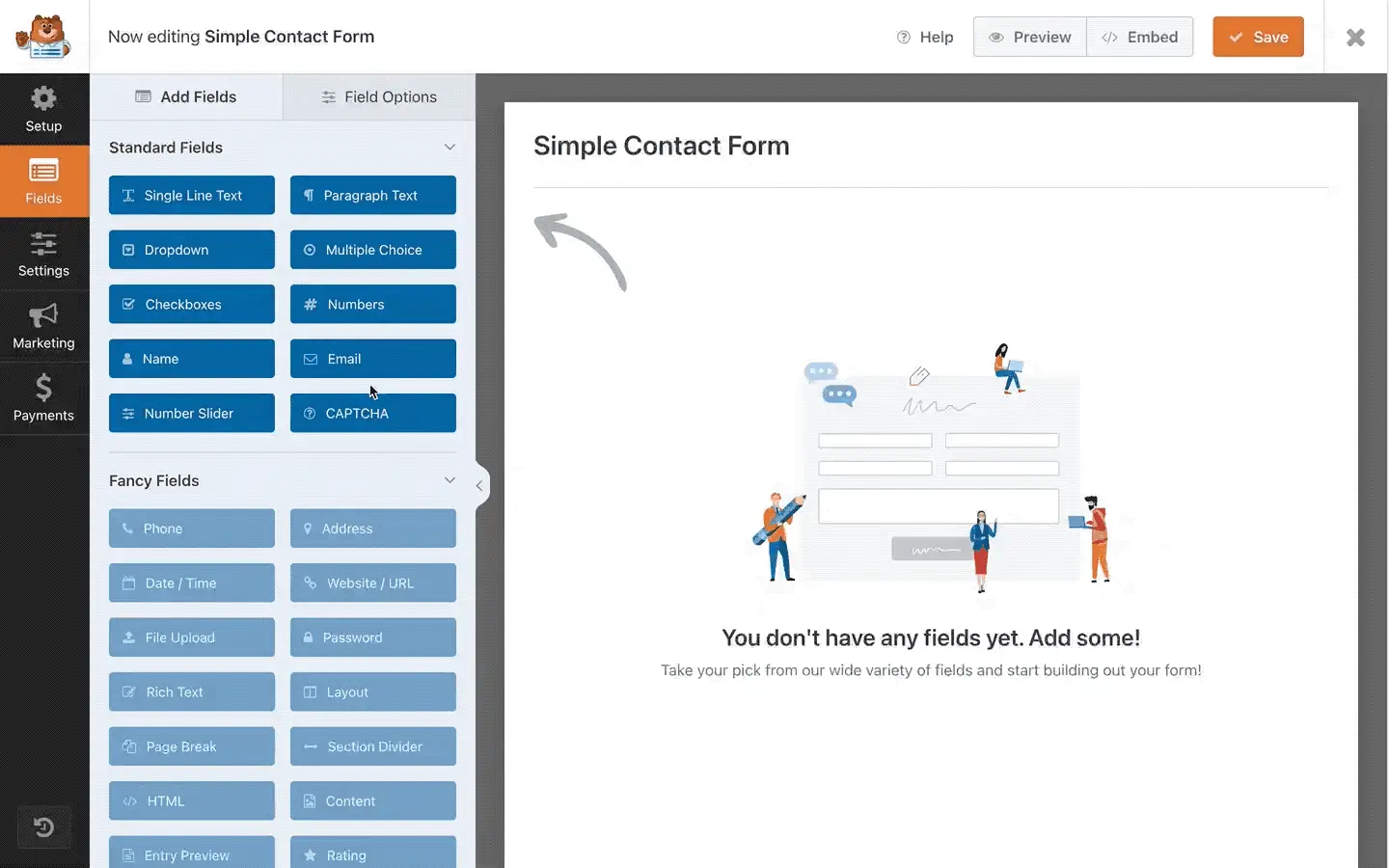Add a CAPTCHA field
Screen dimensions: 1389x868
point(373,413)
